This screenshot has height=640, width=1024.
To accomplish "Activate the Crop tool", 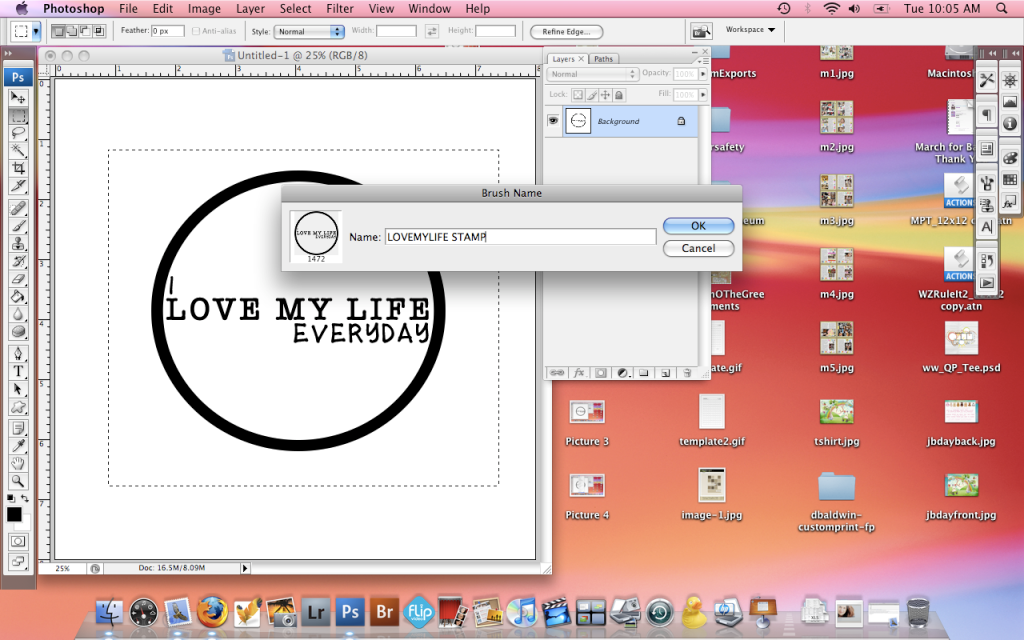I will [18, 167].
